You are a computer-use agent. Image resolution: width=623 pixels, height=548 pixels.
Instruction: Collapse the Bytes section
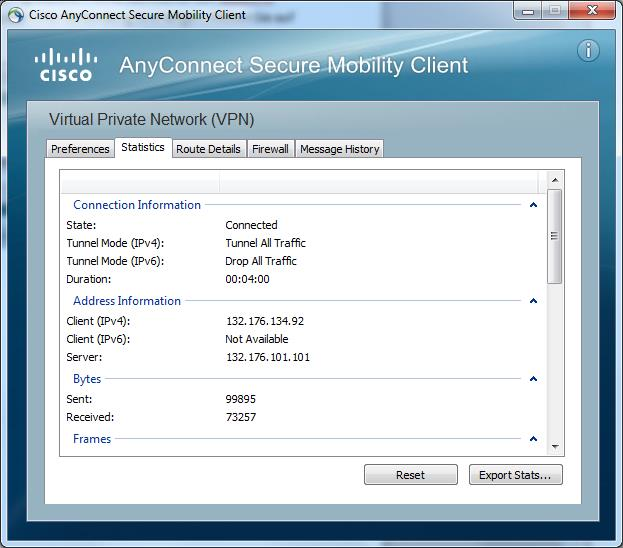click(x=533, y=379)
